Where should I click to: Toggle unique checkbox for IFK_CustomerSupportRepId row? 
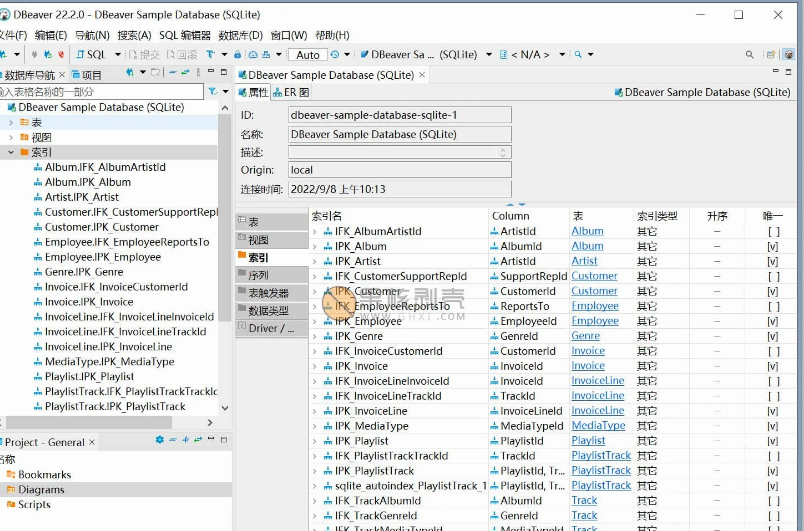773,277
